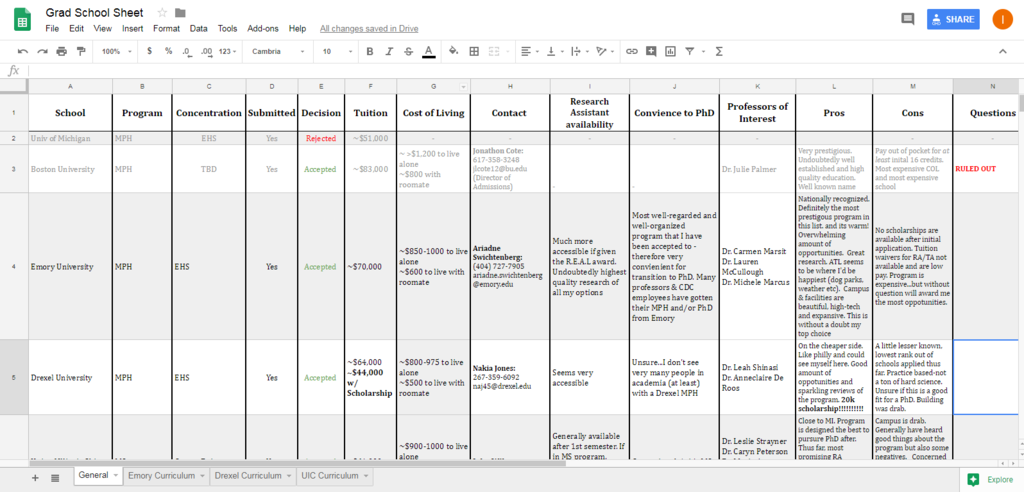1024x492 pixels.
Task: Click the Explore button
Action: [991, 480]
